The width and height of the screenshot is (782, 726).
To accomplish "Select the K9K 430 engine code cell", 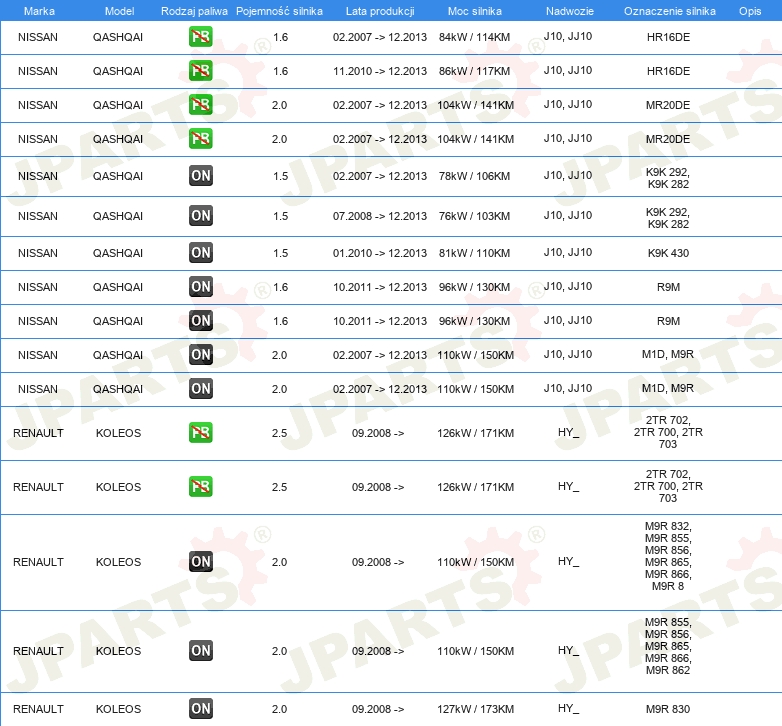I will [668, 253].
